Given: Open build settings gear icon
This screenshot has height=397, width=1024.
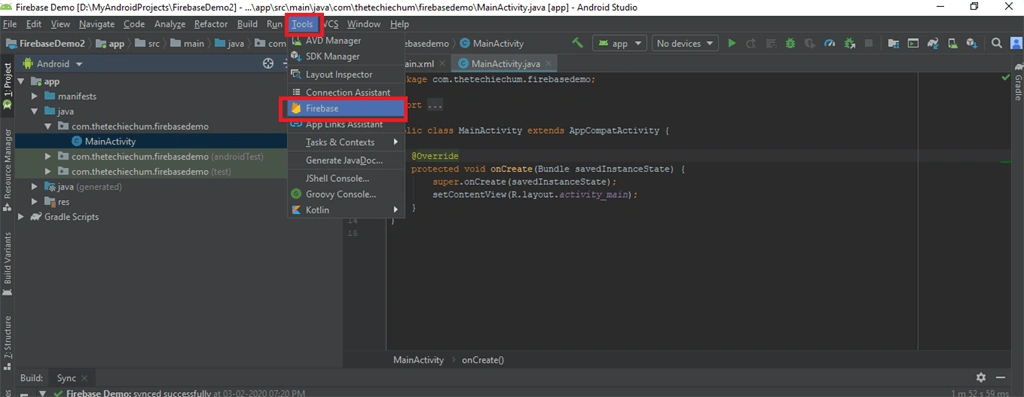Looking at the screenshot, I should (x=981, y=377).
